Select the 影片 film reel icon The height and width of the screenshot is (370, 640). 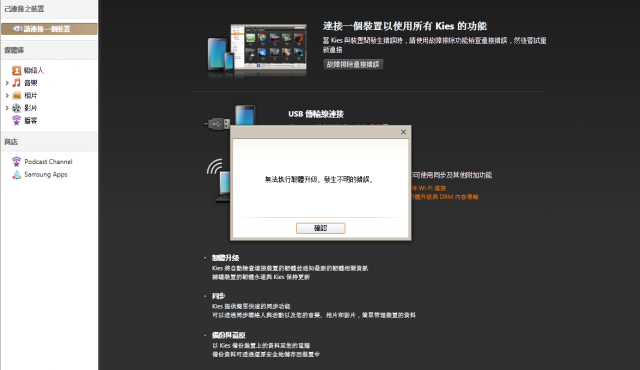coord(16,108)
